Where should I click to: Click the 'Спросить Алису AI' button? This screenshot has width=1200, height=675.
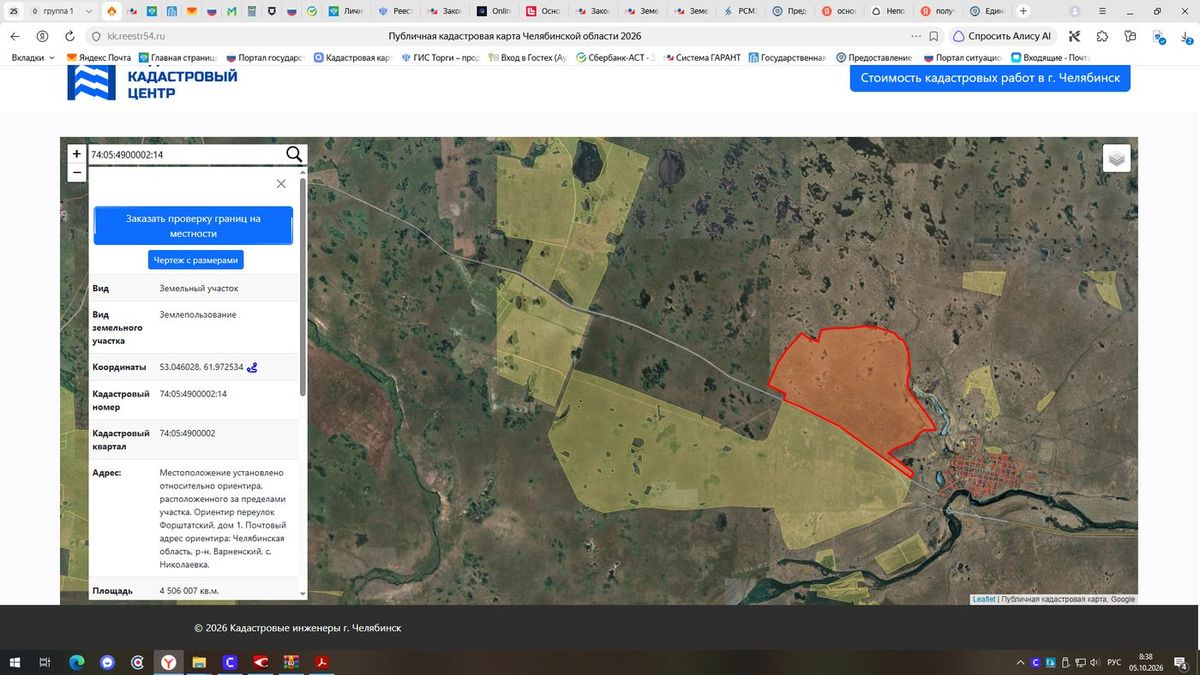1002,36
